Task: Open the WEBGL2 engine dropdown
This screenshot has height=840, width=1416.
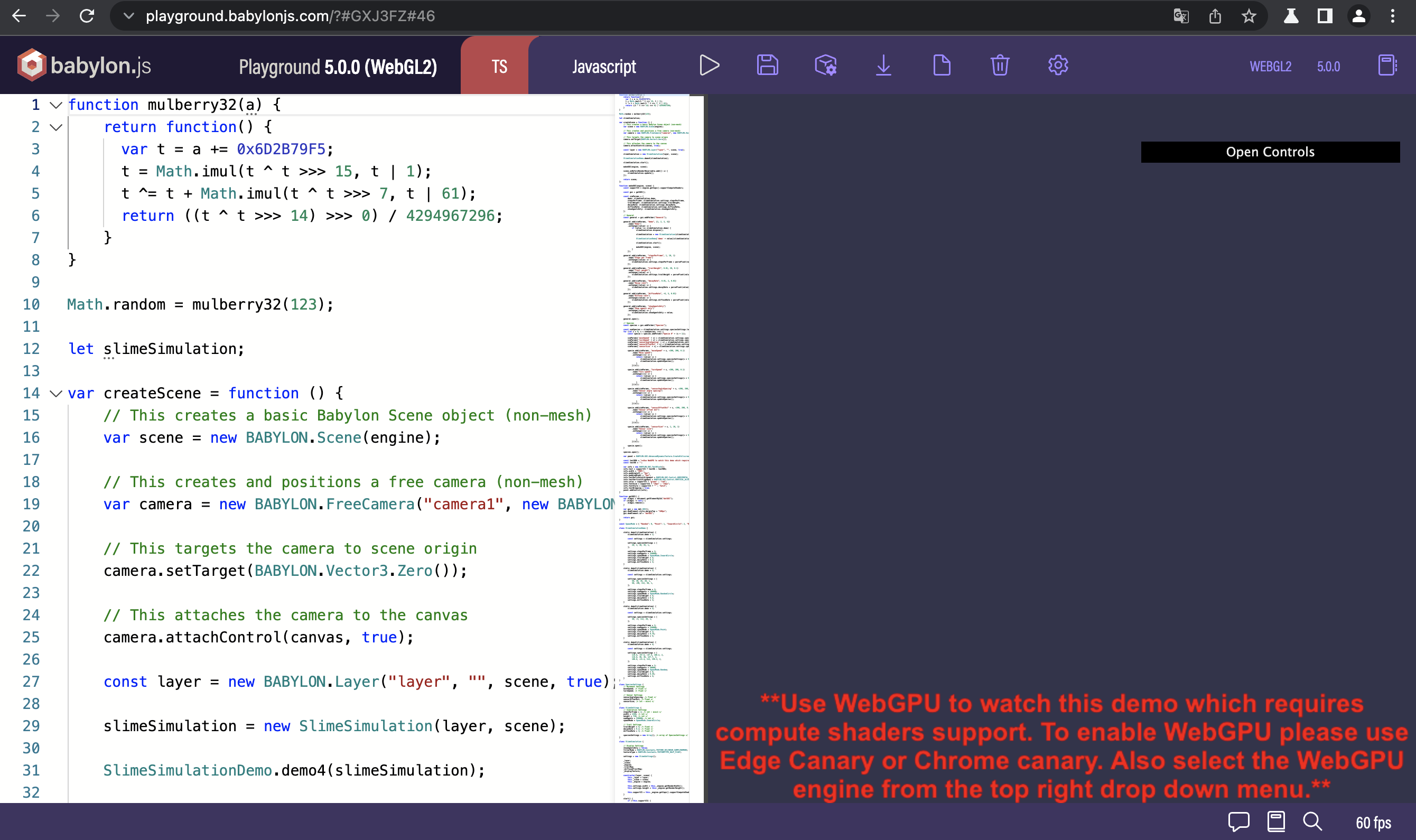Action: (x=1270, y=67)
